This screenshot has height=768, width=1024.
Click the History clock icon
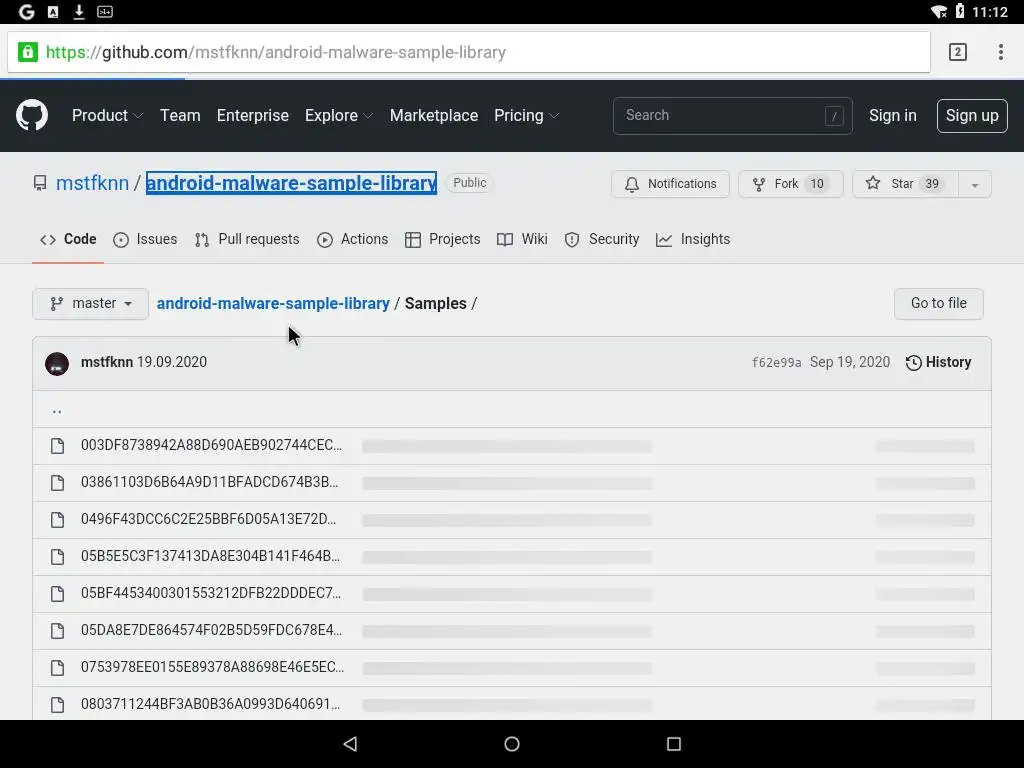click(914, 363)
